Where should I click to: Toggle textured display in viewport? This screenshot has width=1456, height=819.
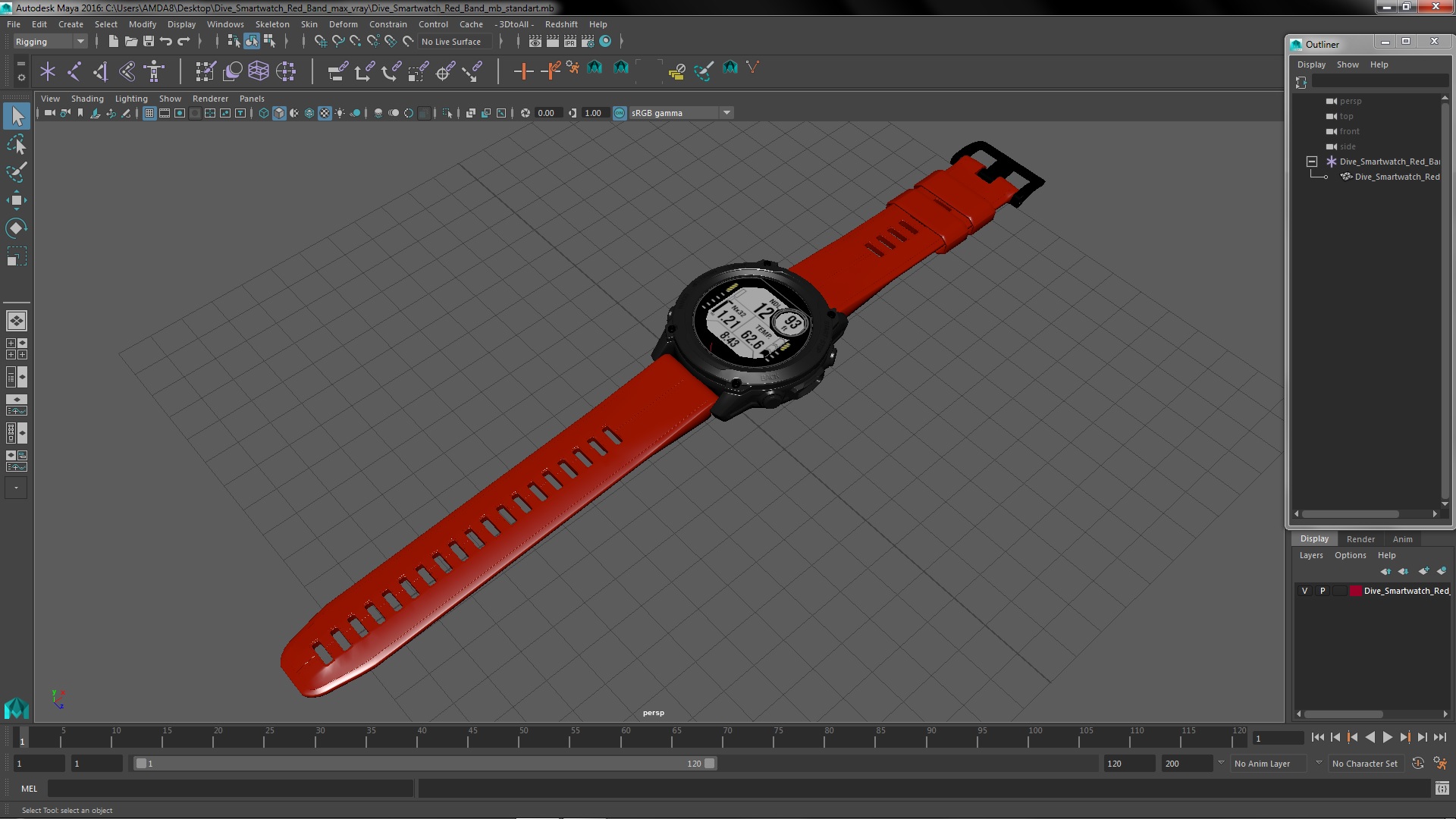pos(325,113)
